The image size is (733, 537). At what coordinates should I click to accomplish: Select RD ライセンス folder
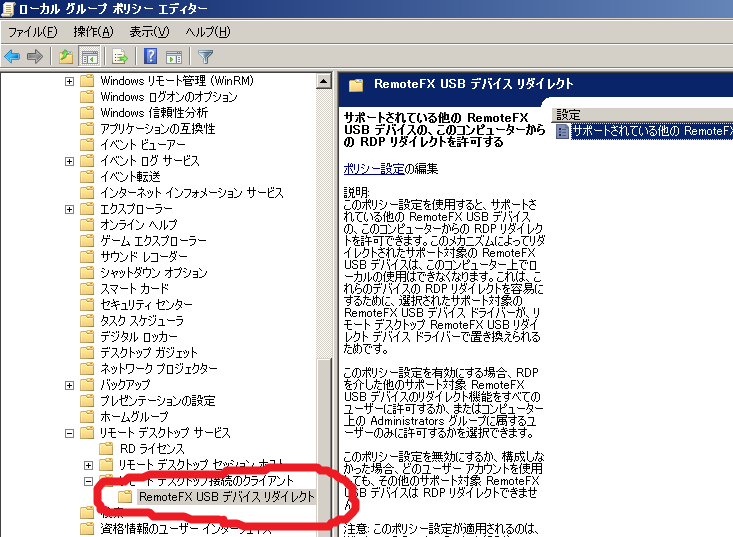click(x=152, y=449)
